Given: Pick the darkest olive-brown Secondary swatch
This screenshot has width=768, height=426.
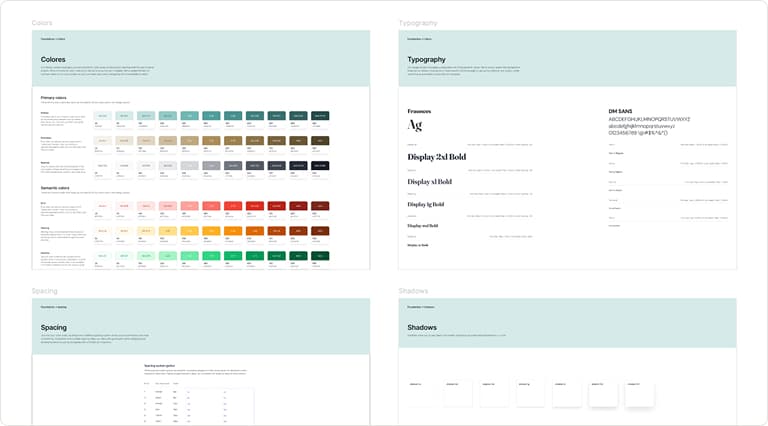Looking at the screenshot, I should click(320, 141).
